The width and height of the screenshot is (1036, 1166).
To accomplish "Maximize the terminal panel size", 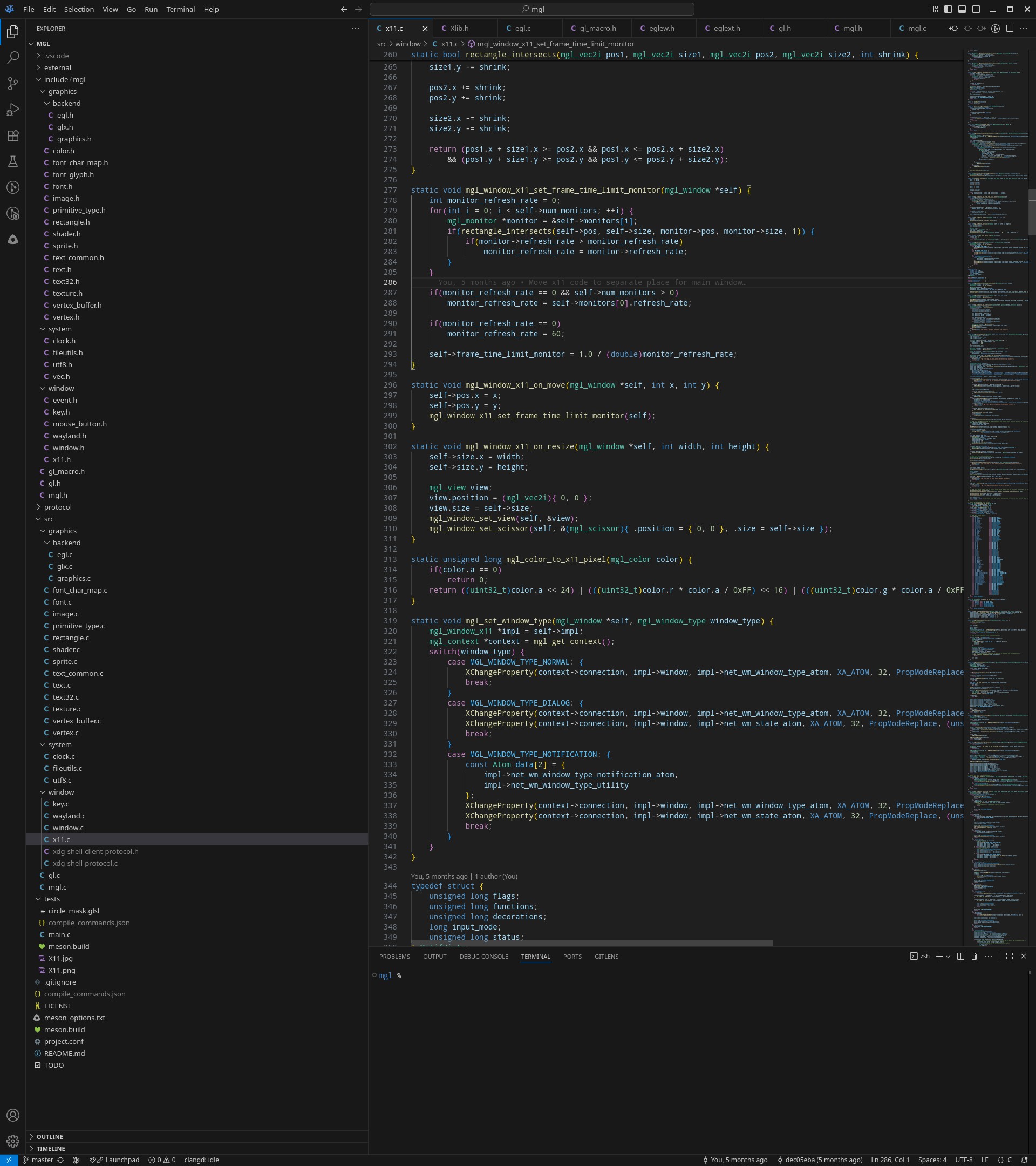I will click(x=1009, y=956).
